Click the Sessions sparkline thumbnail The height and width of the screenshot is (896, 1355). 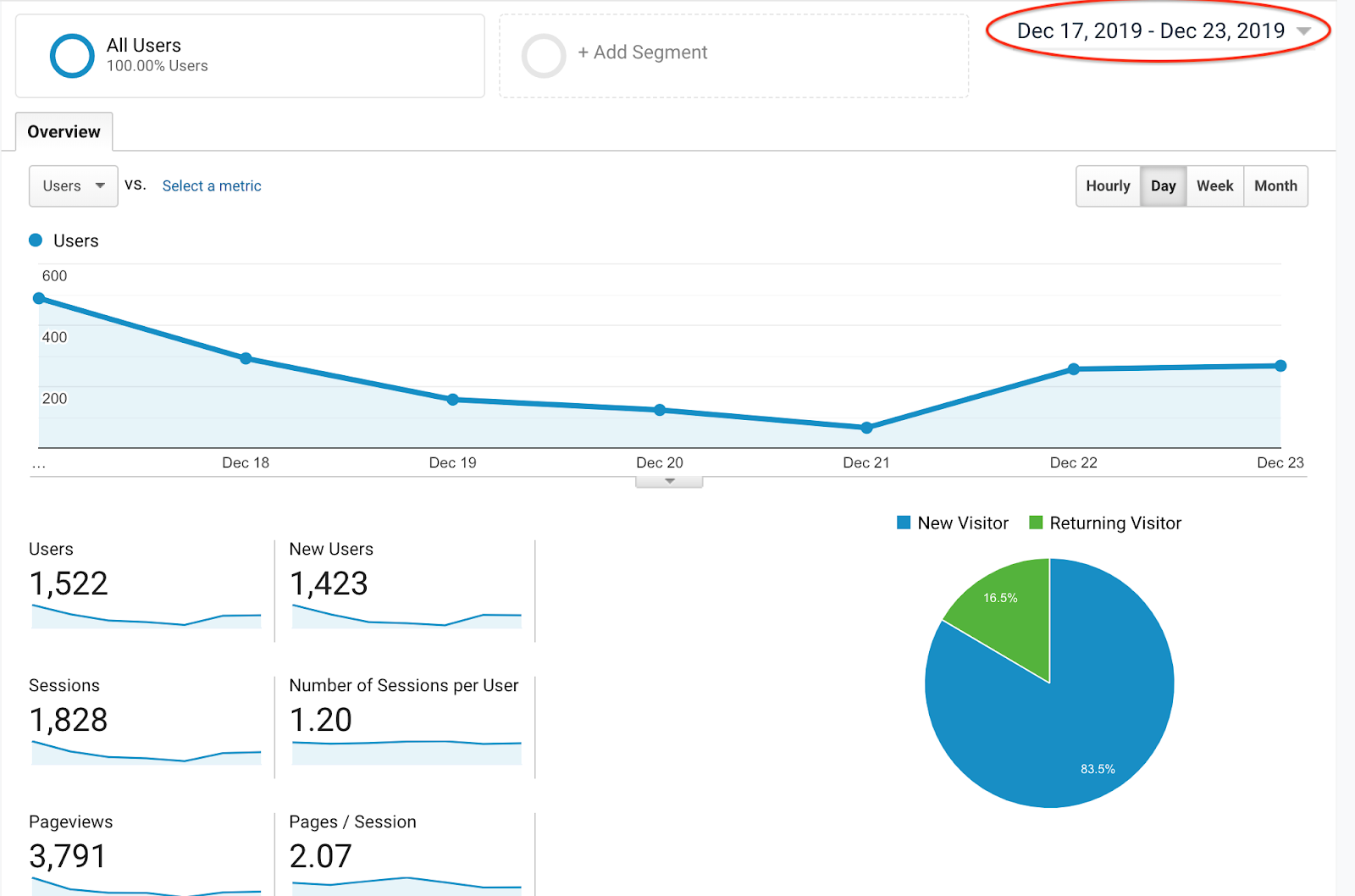click(146, 752)
